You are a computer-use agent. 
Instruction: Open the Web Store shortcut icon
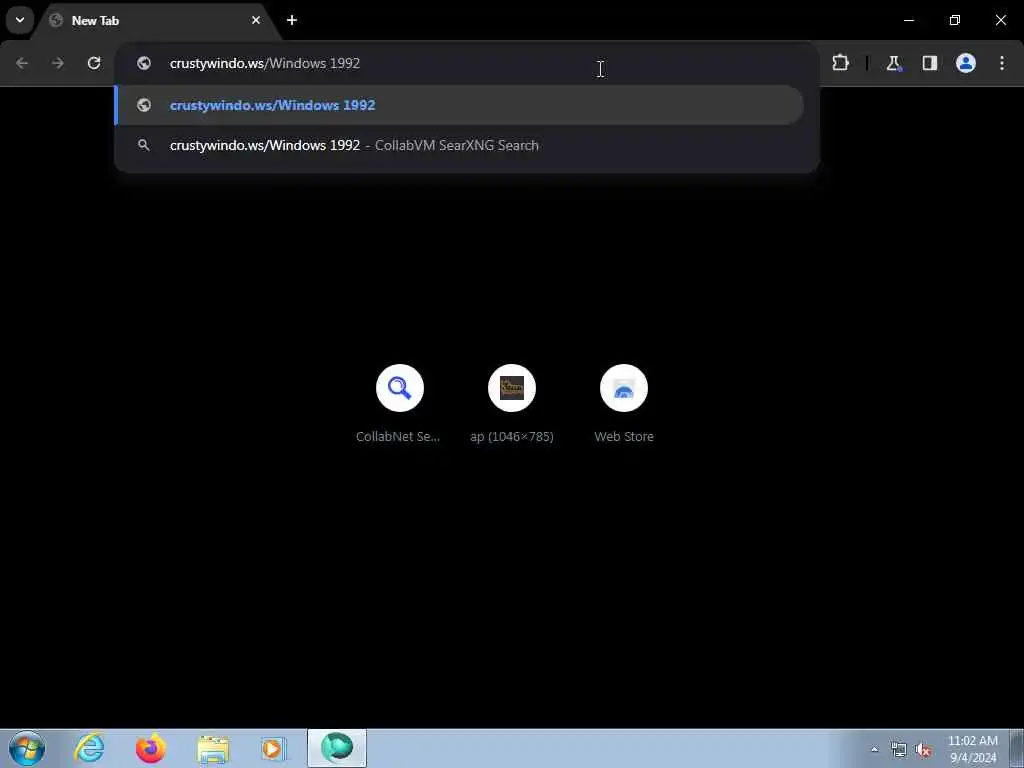click(624, 388)
